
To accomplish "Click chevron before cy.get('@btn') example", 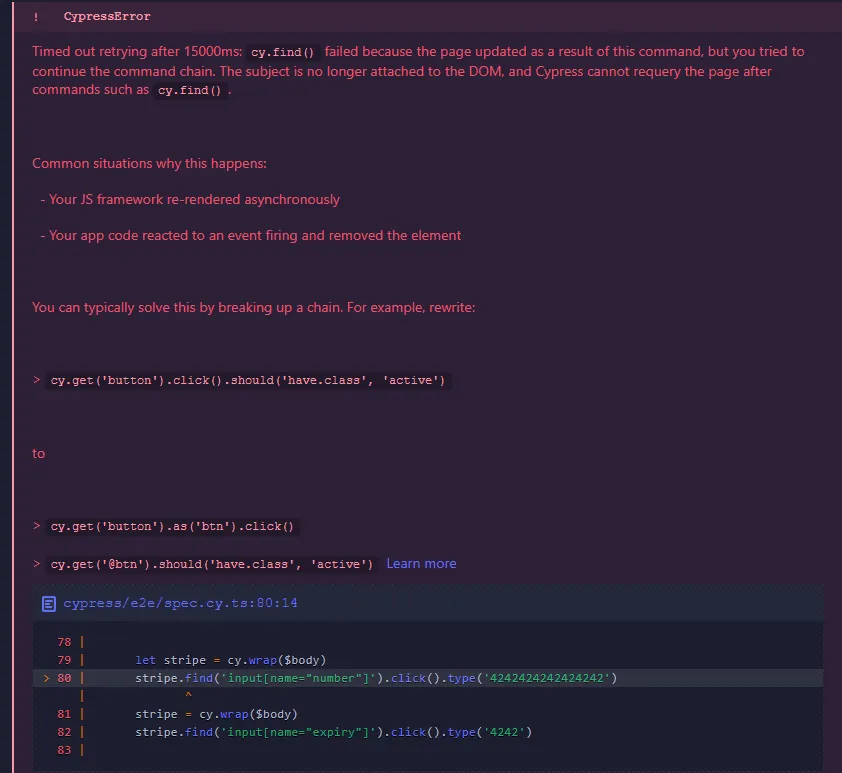I will (x=36, y=564).
